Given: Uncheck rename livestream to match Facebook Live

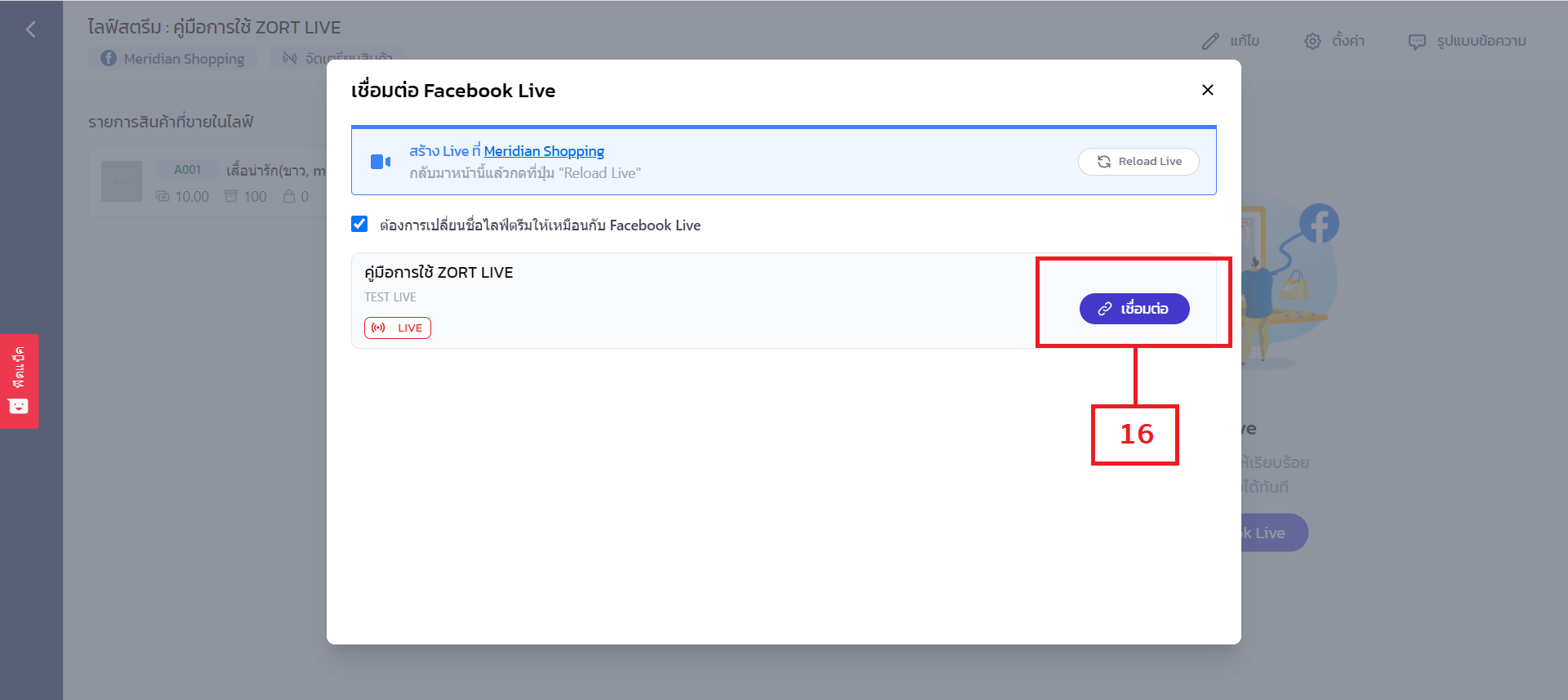Looking at the screenshot, I should (359, 224).
